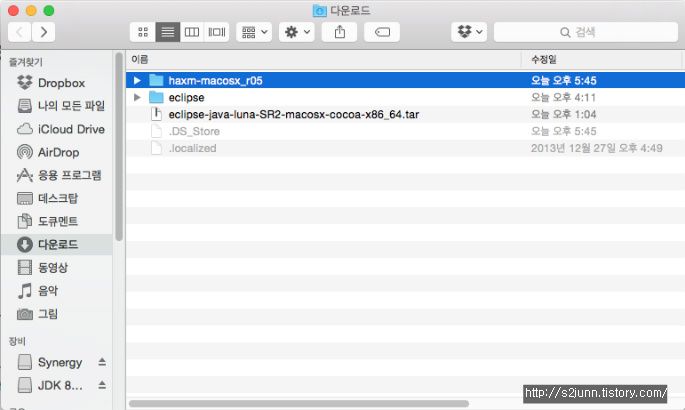Click the tar file document icon

[156, 114]
